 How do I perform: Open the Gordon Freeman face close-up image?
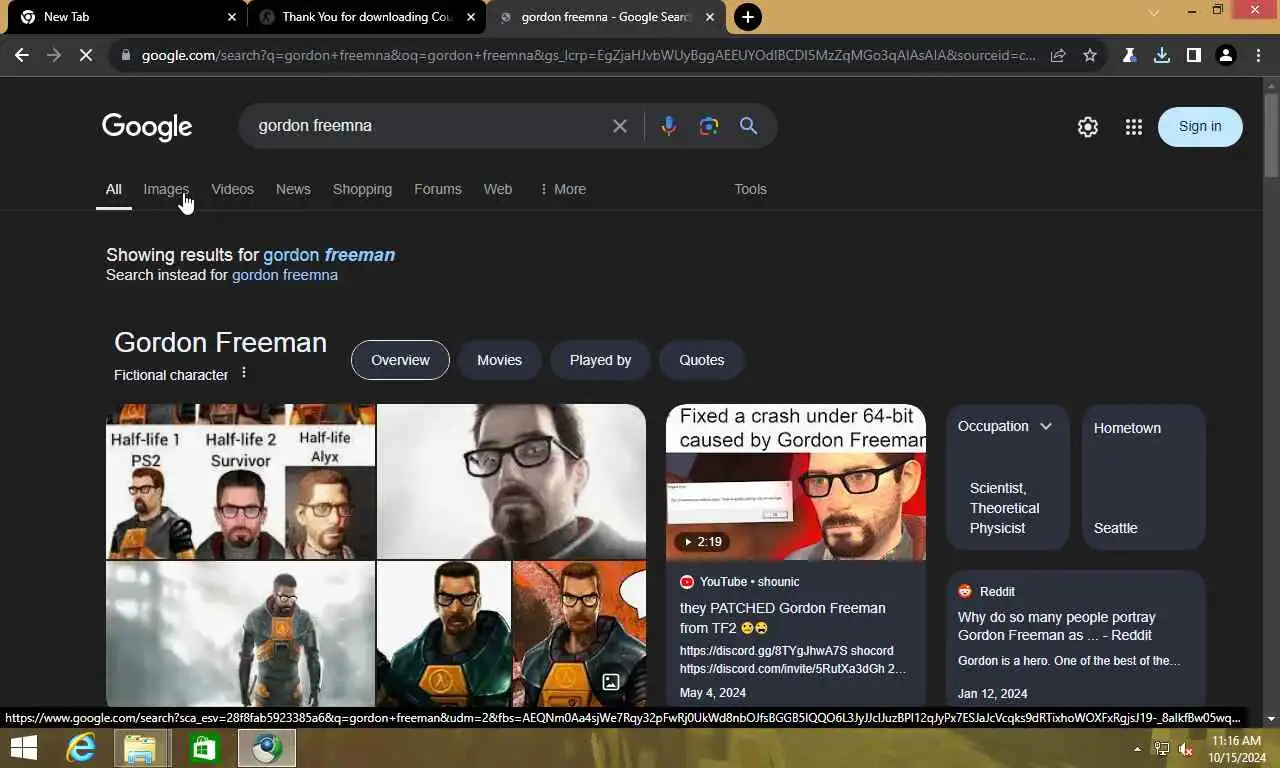coord(511,481)
